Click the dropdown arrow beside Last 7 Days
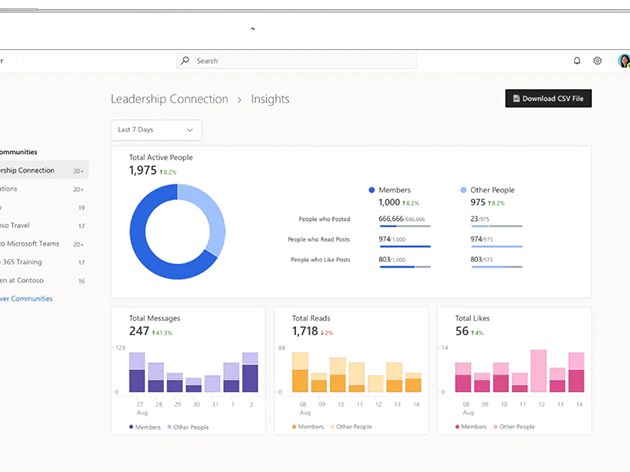This screenshot has height=472, width=630. pos(190,130)
